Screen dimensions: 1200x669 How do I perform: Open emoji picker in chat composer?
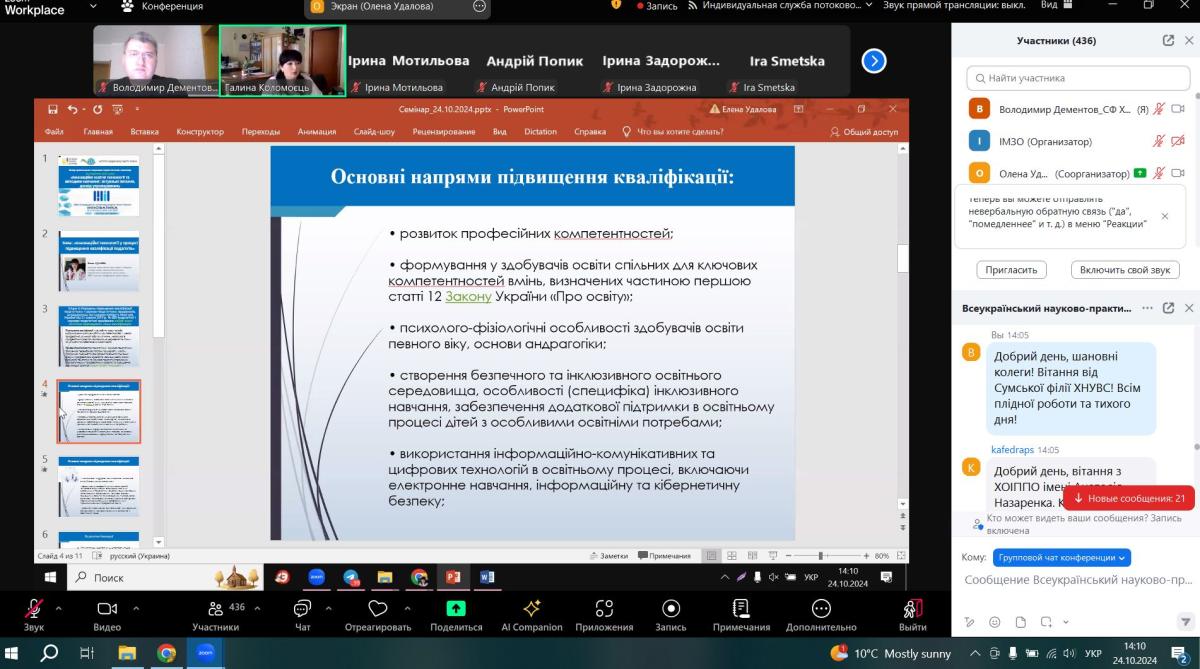tap(994, 622)
